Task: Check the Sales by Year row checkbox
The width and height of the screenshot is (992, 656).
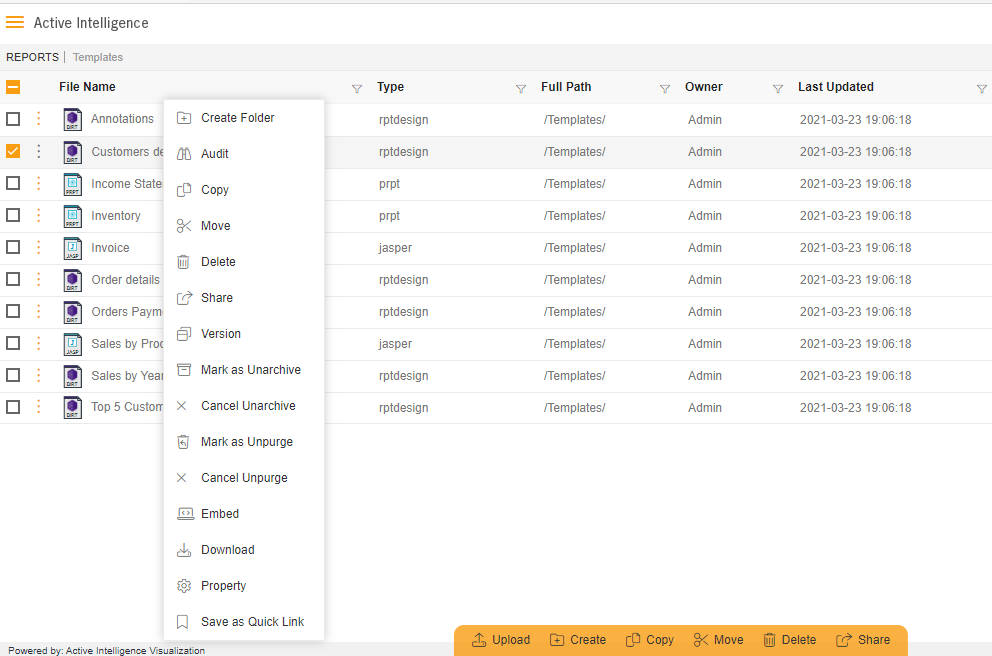Action: [13, 375]
